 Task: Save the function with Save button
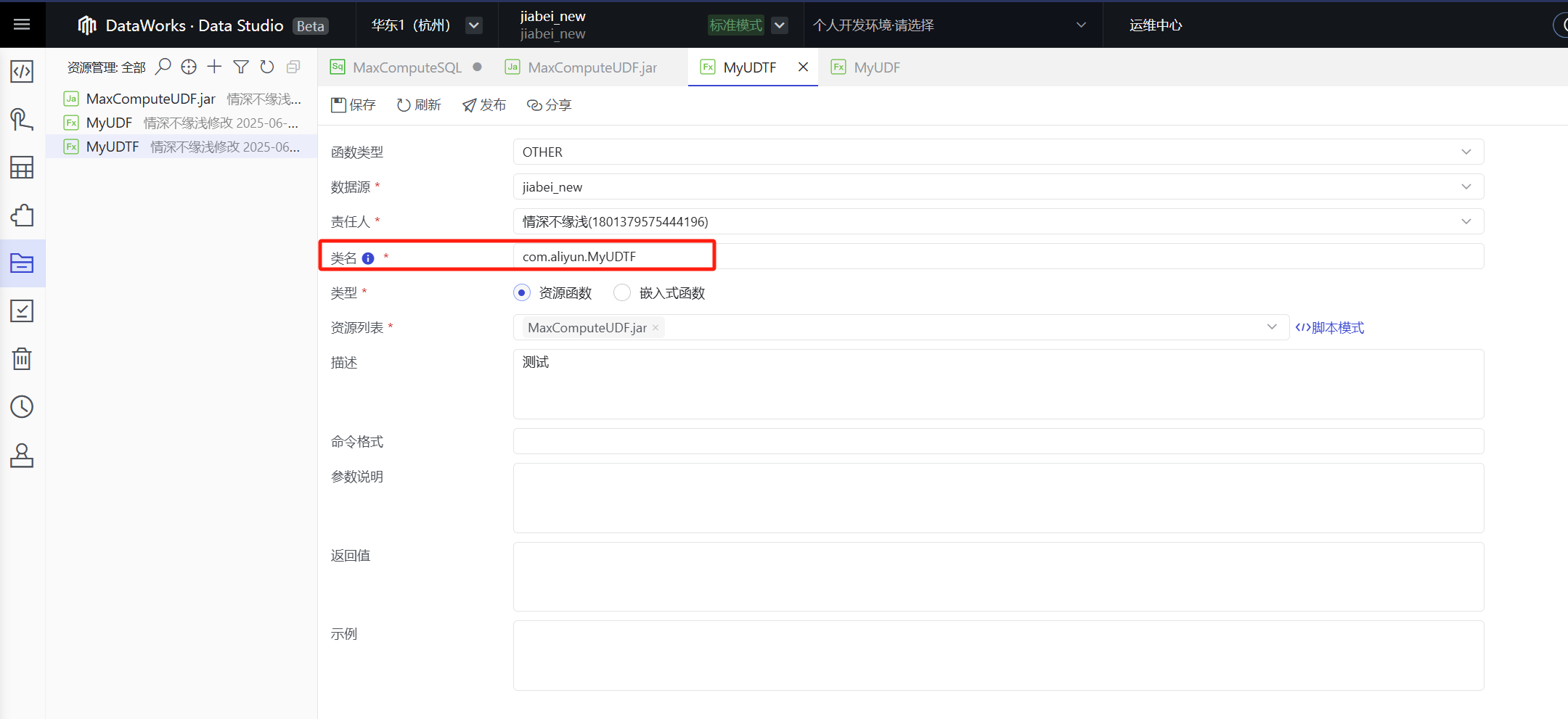(354, 105)
